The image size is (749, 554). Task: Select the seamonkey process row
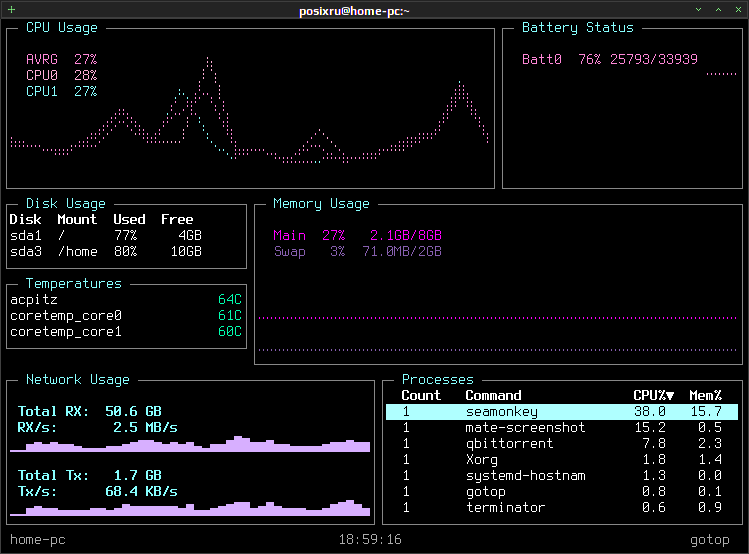pyautogui.click(x=562, y=412)
